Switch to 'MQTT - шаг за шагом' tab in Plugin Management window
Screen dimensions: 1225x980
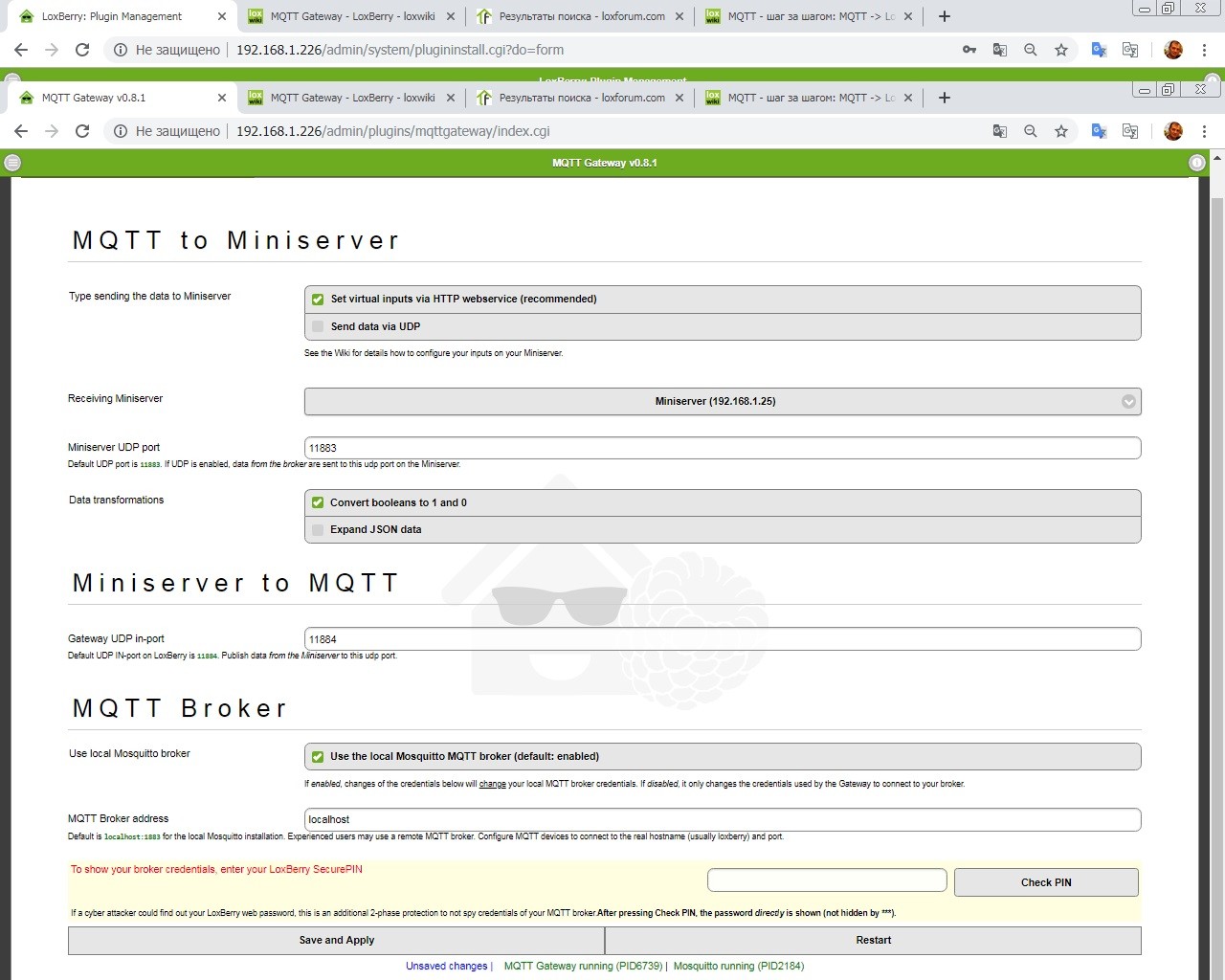pyautogui.click(x=809, y=16)
